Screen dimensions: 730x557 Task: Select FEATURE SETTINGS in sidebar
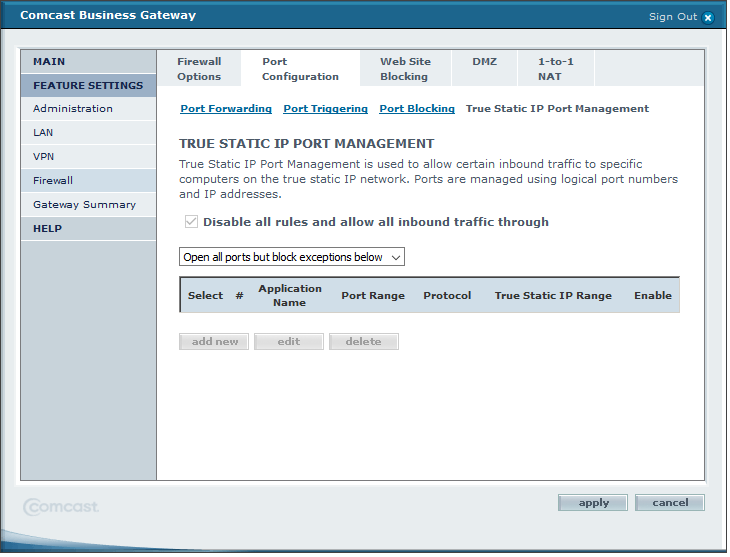[89, 86]
